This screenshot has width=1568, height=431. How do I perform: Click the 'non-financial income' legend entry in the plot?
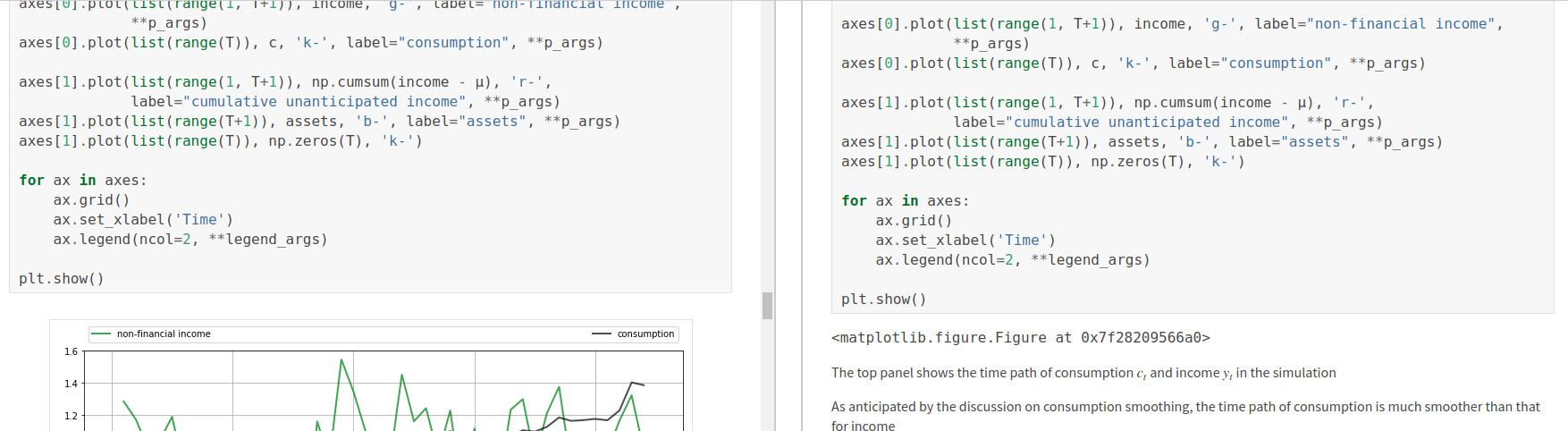click(151, 334)
